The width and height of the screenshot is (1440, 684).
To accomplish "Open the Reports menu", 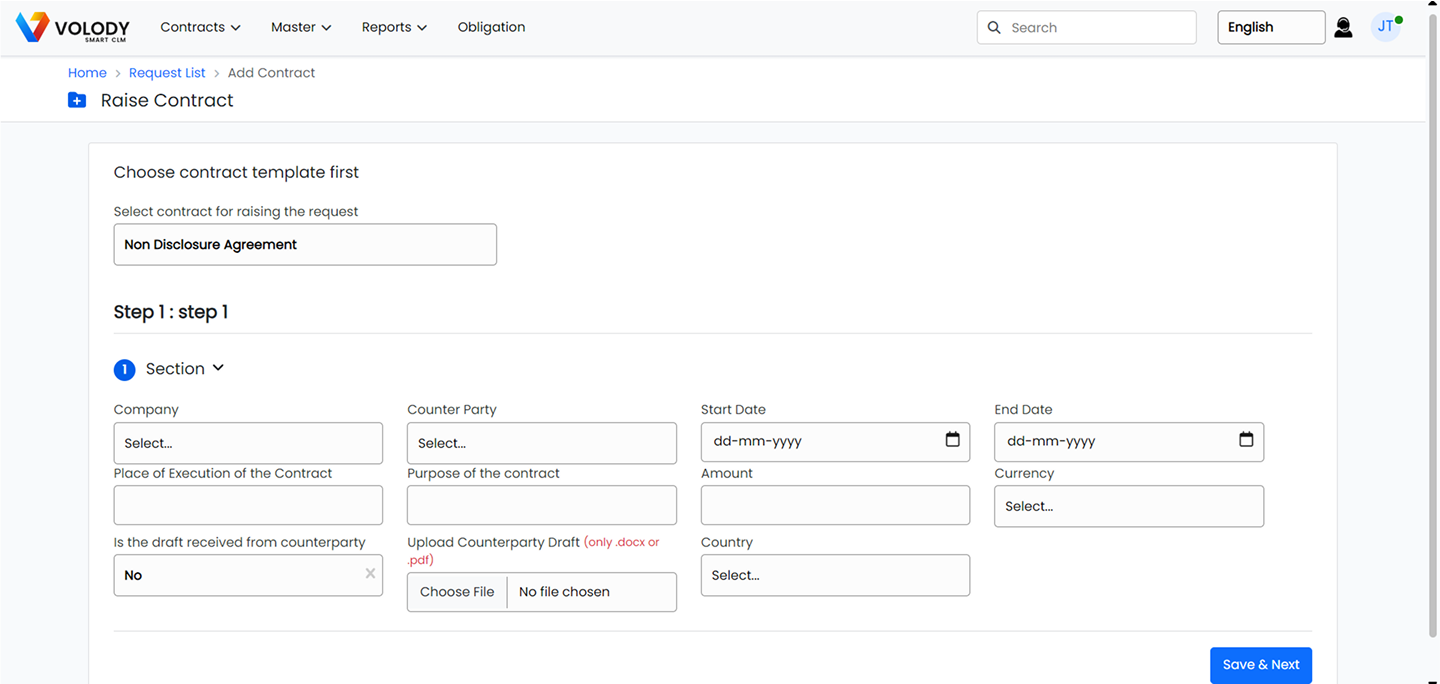I will pyautogui.click(x=394, y=27).
